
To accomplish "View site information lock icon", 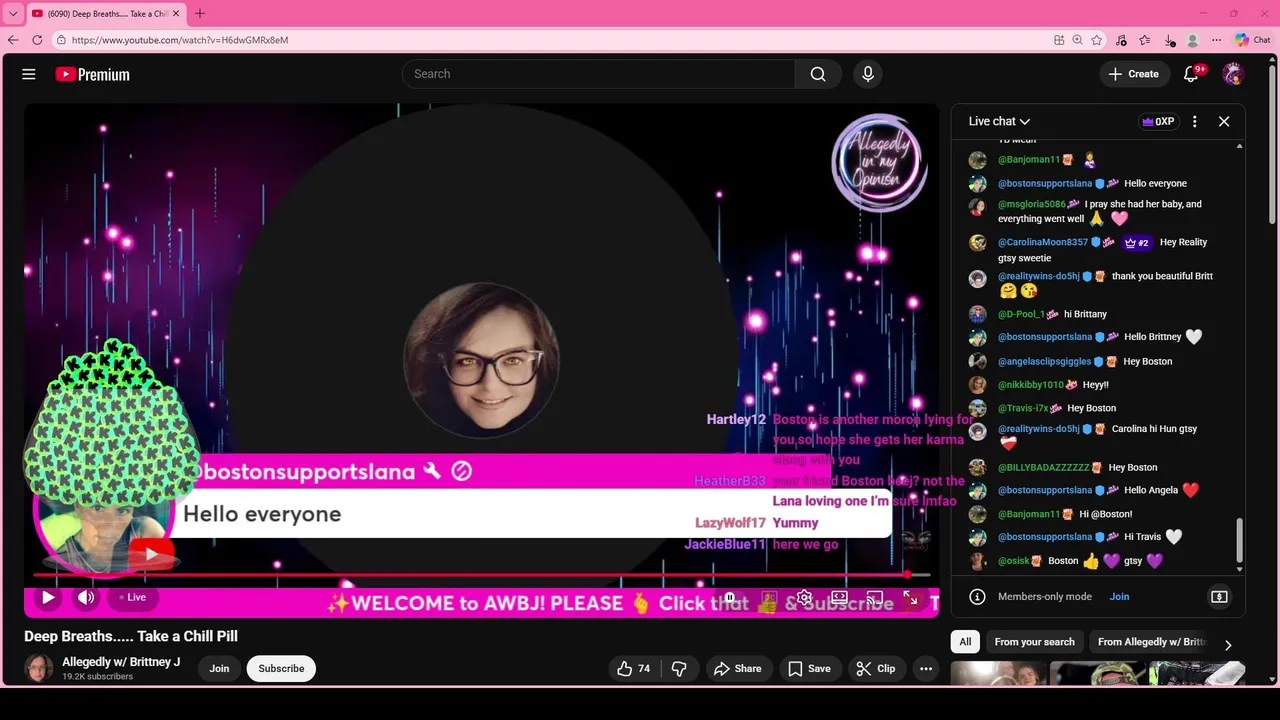I will 62,40.
